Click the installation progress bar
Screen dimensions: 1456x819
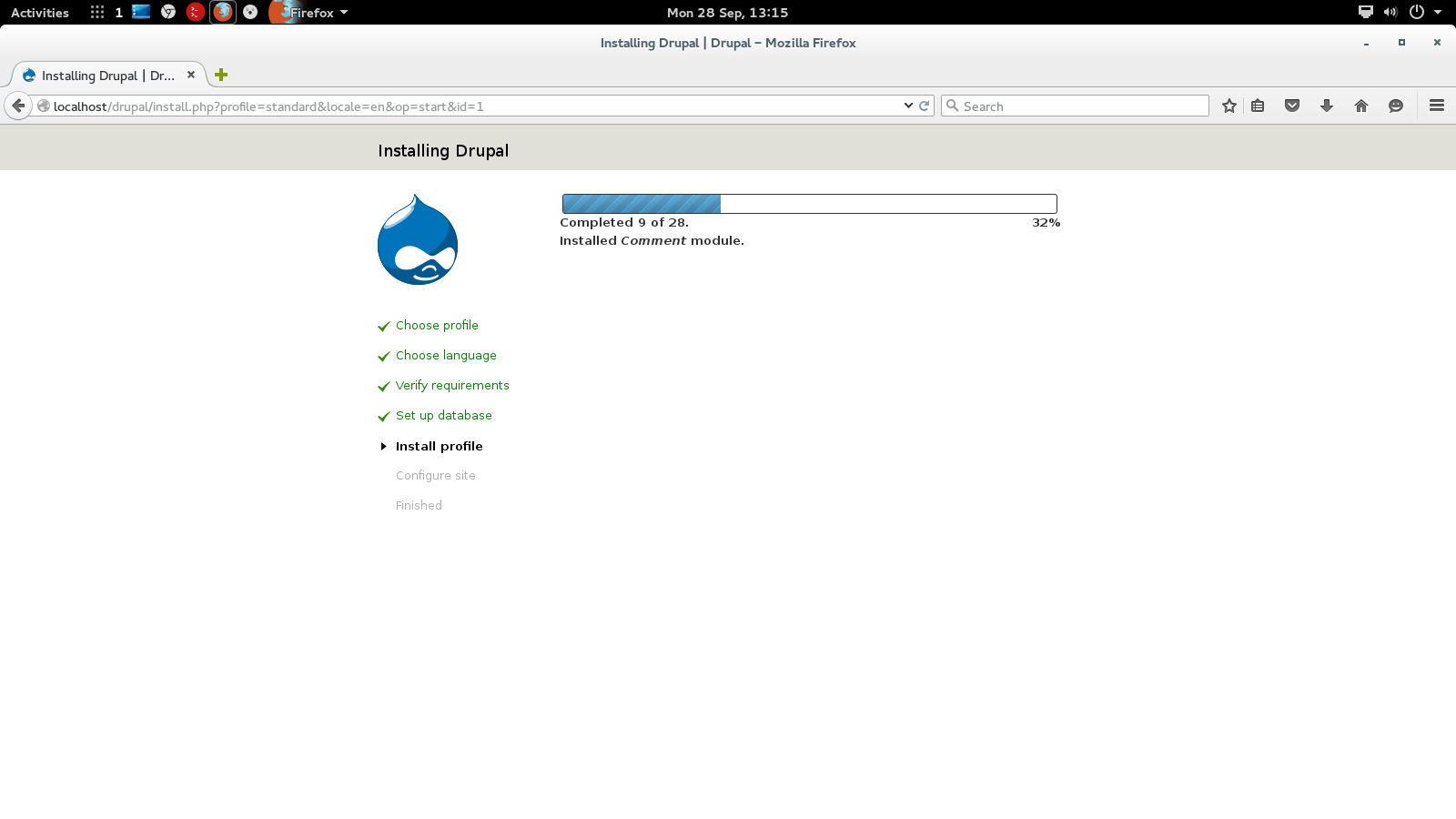pyautogui.click(x=810, y=204)
